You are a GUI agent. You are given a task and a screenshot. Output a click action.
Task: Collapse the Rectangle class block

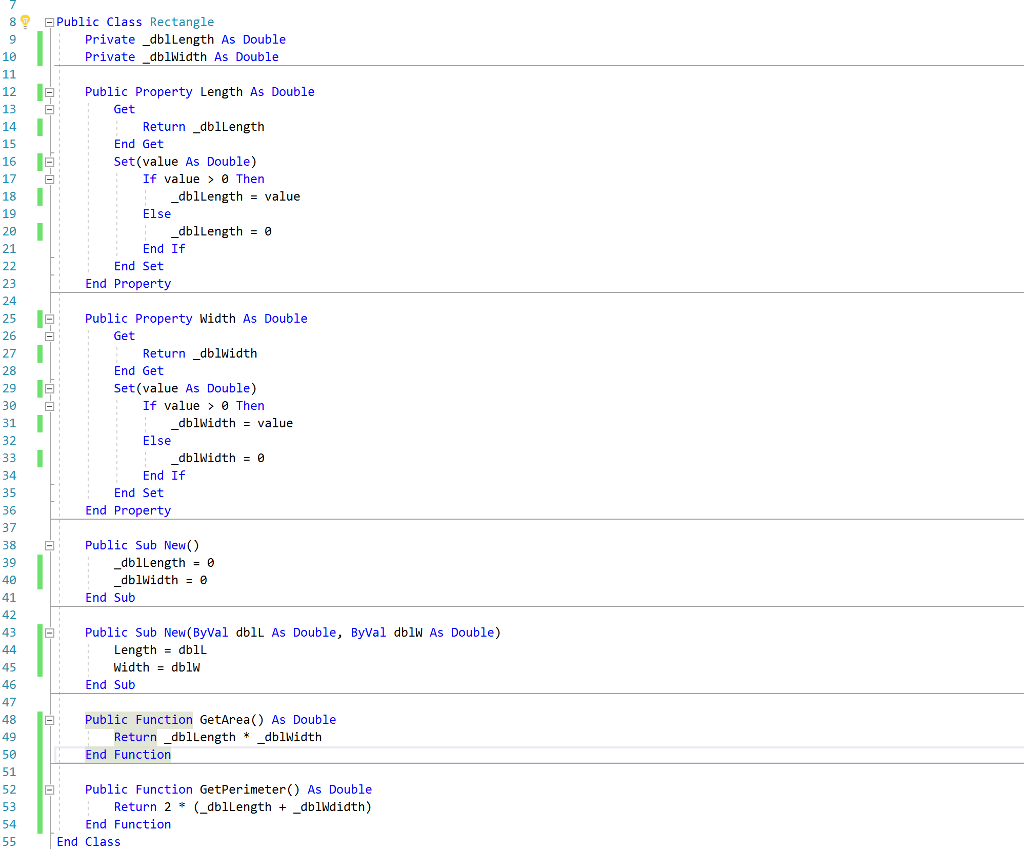pyautogui.click(x=49, y=22)
